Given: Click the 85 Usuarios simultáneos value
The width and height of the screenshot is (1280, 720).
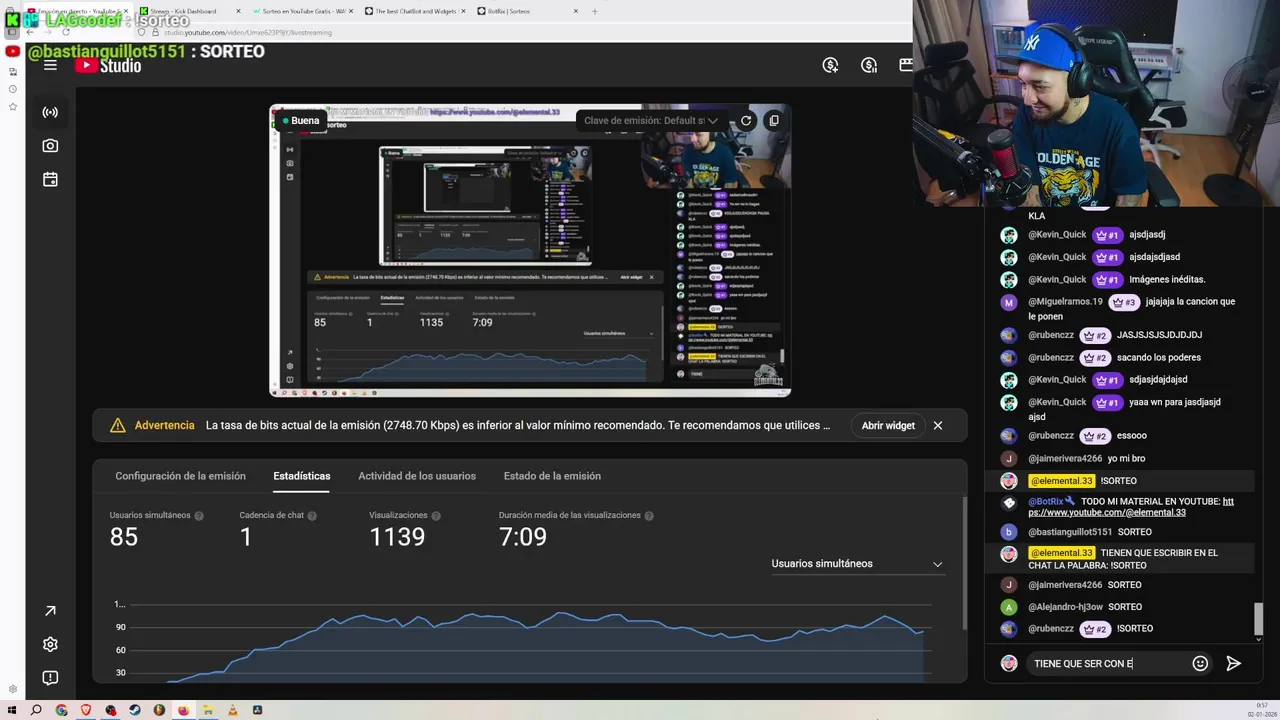Looking at the screenshot, I should click(124, 537).
